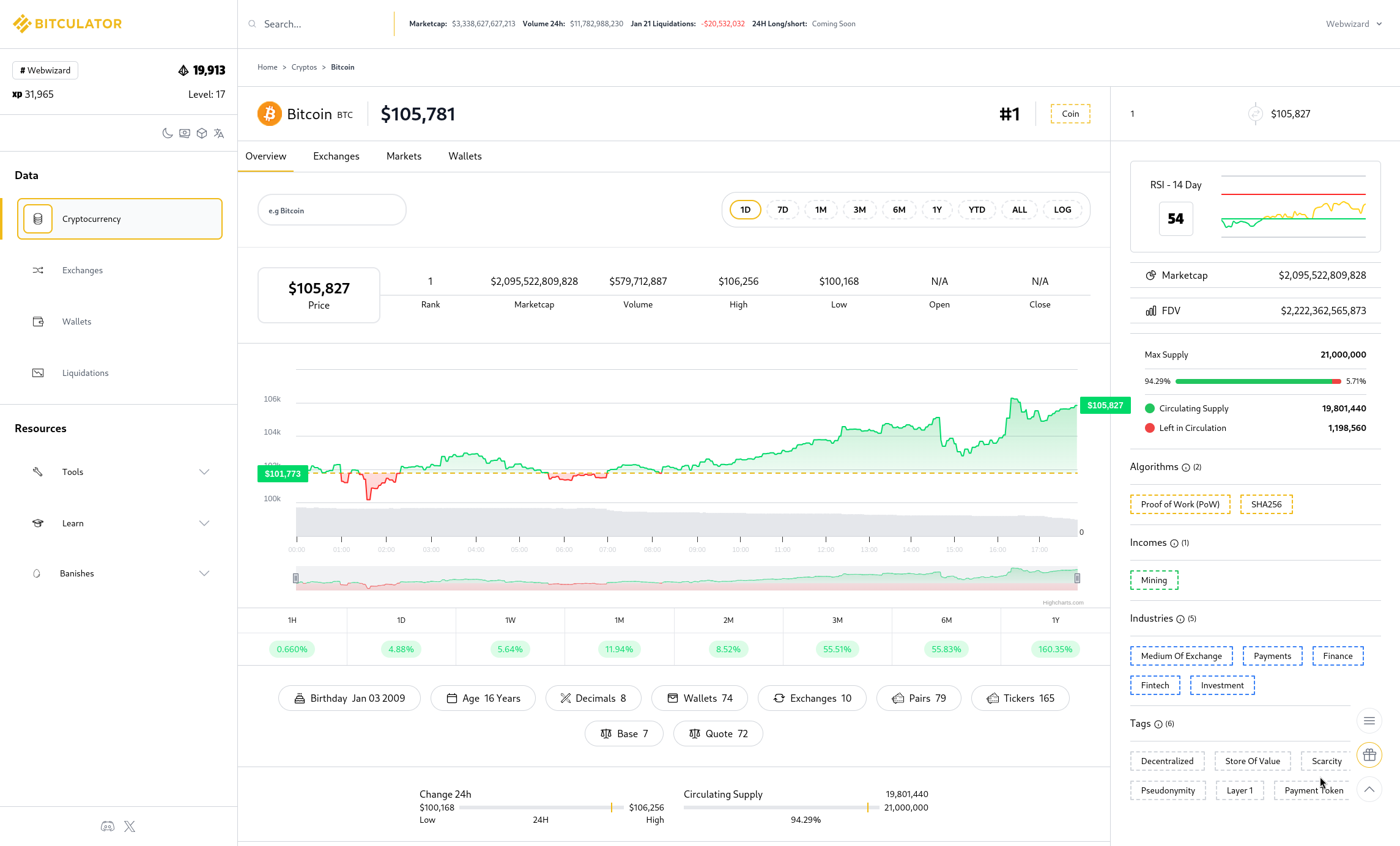Click the left chart navigator handle
1400x846 pixels.
[296, 578]
